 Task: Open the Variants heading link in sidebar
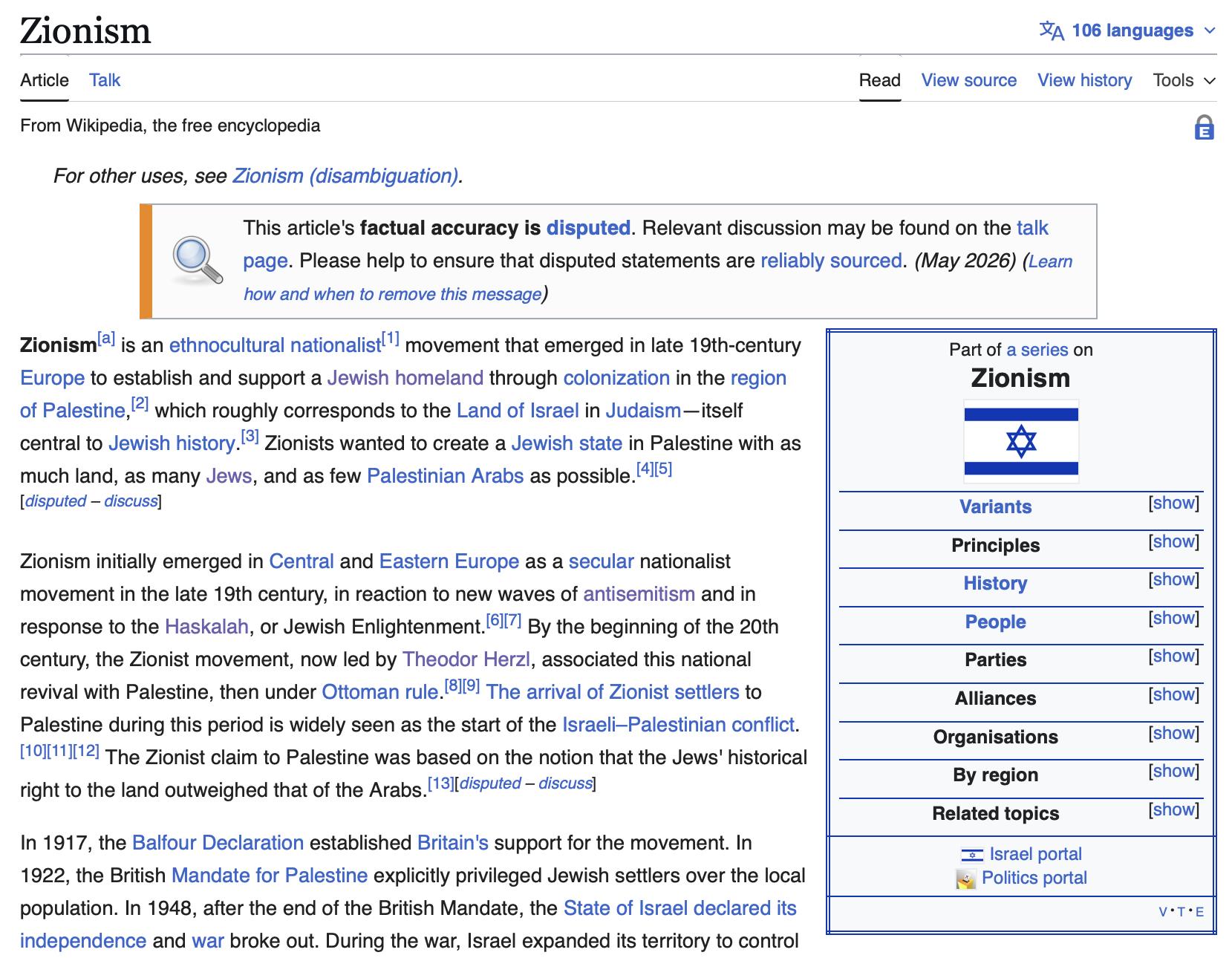click(x=995, y=506)
